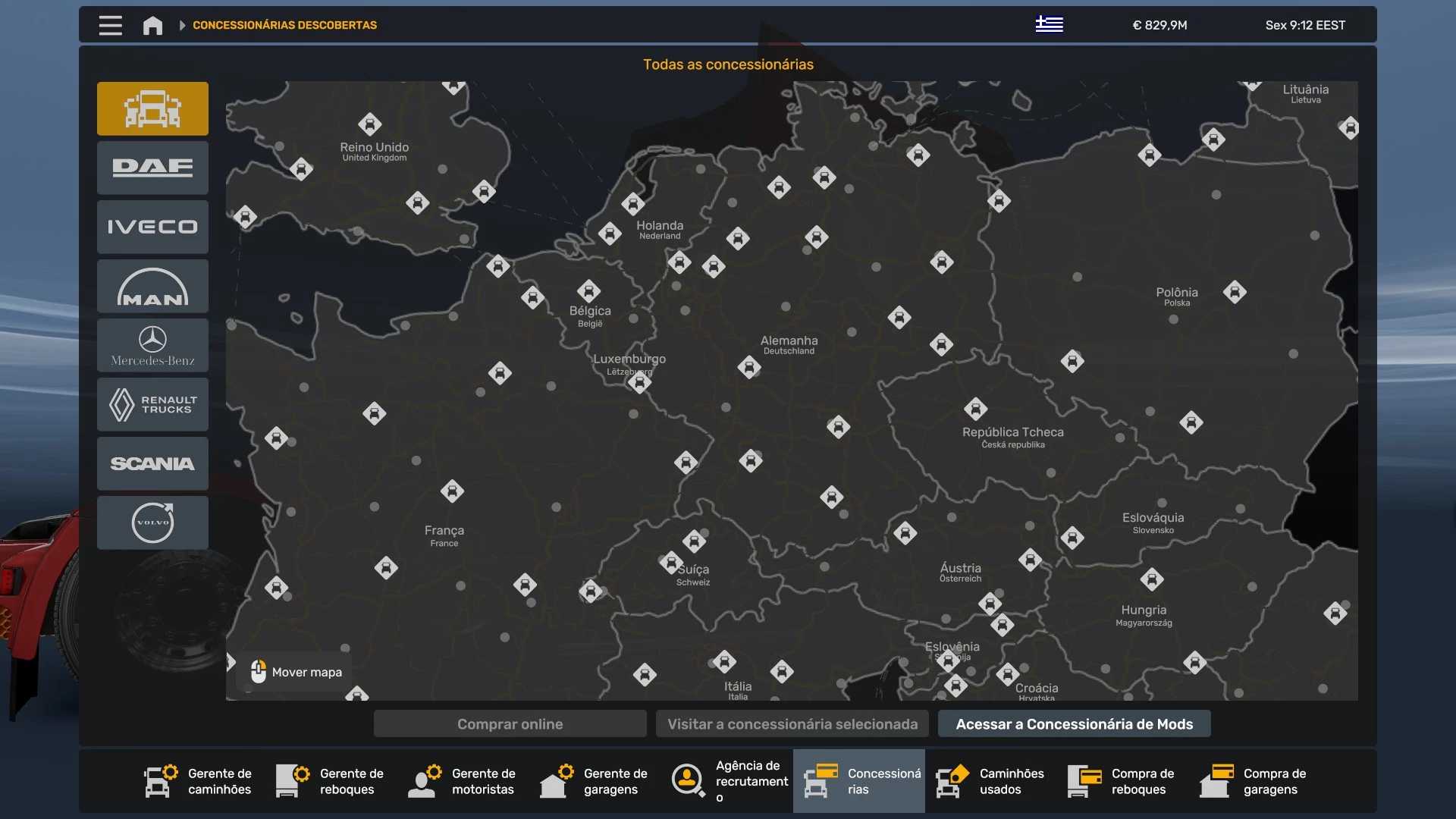This screenshot has height=819, width=1456.
Task: Click the Comprar online button
Action: click(510, 724)
